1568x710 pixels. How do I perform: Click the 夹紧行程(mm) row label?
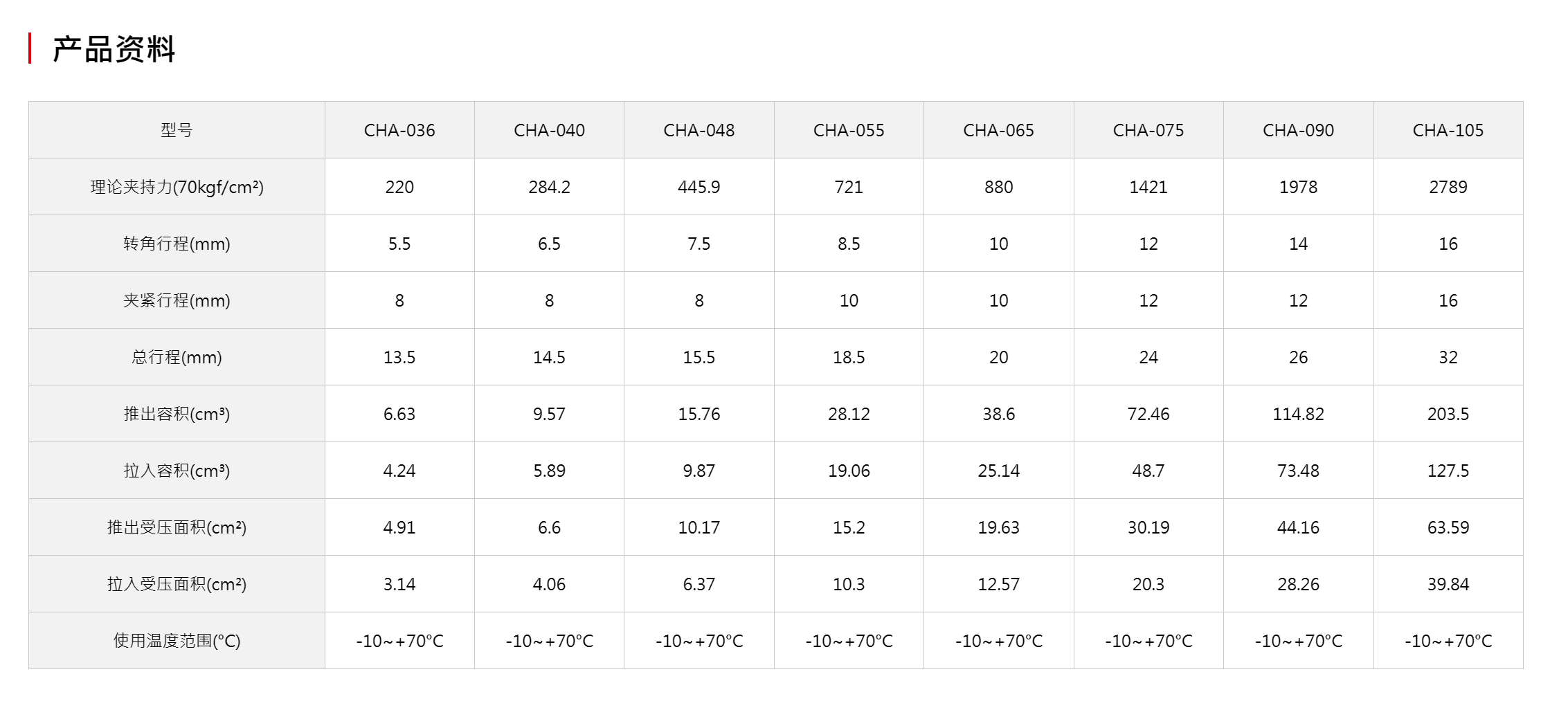pos(177,300)
